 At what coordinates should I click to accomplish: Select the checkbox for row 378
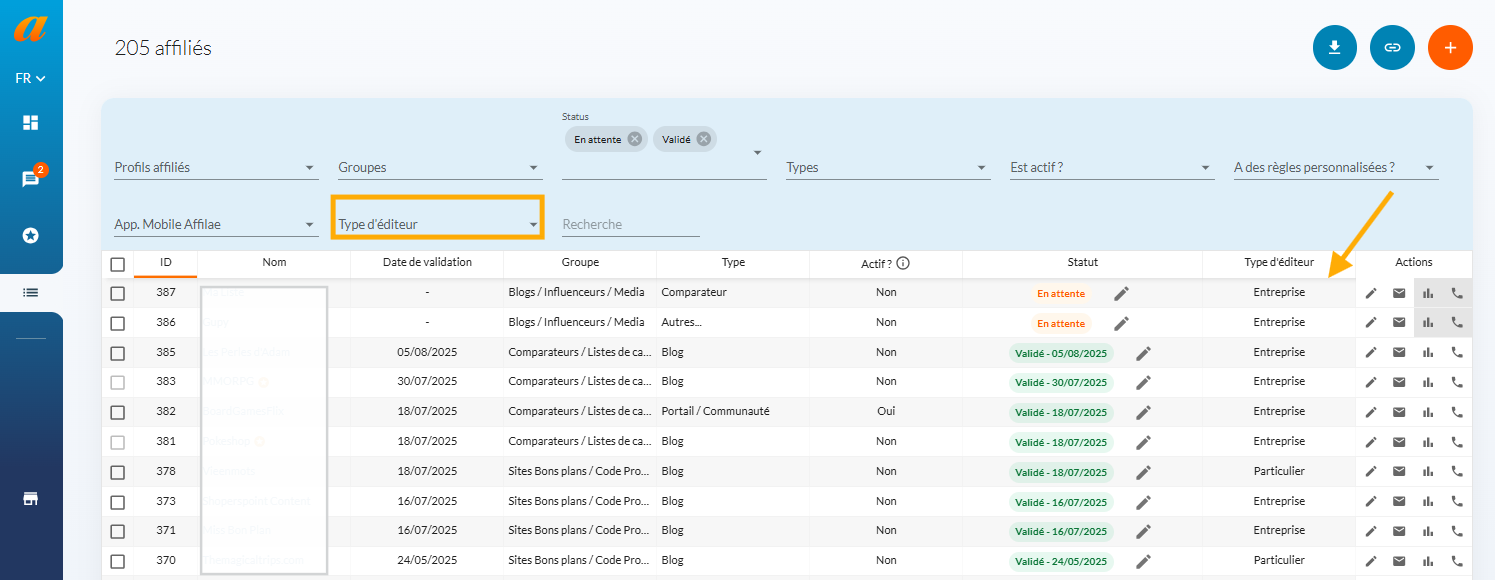(x=118, y=472)
